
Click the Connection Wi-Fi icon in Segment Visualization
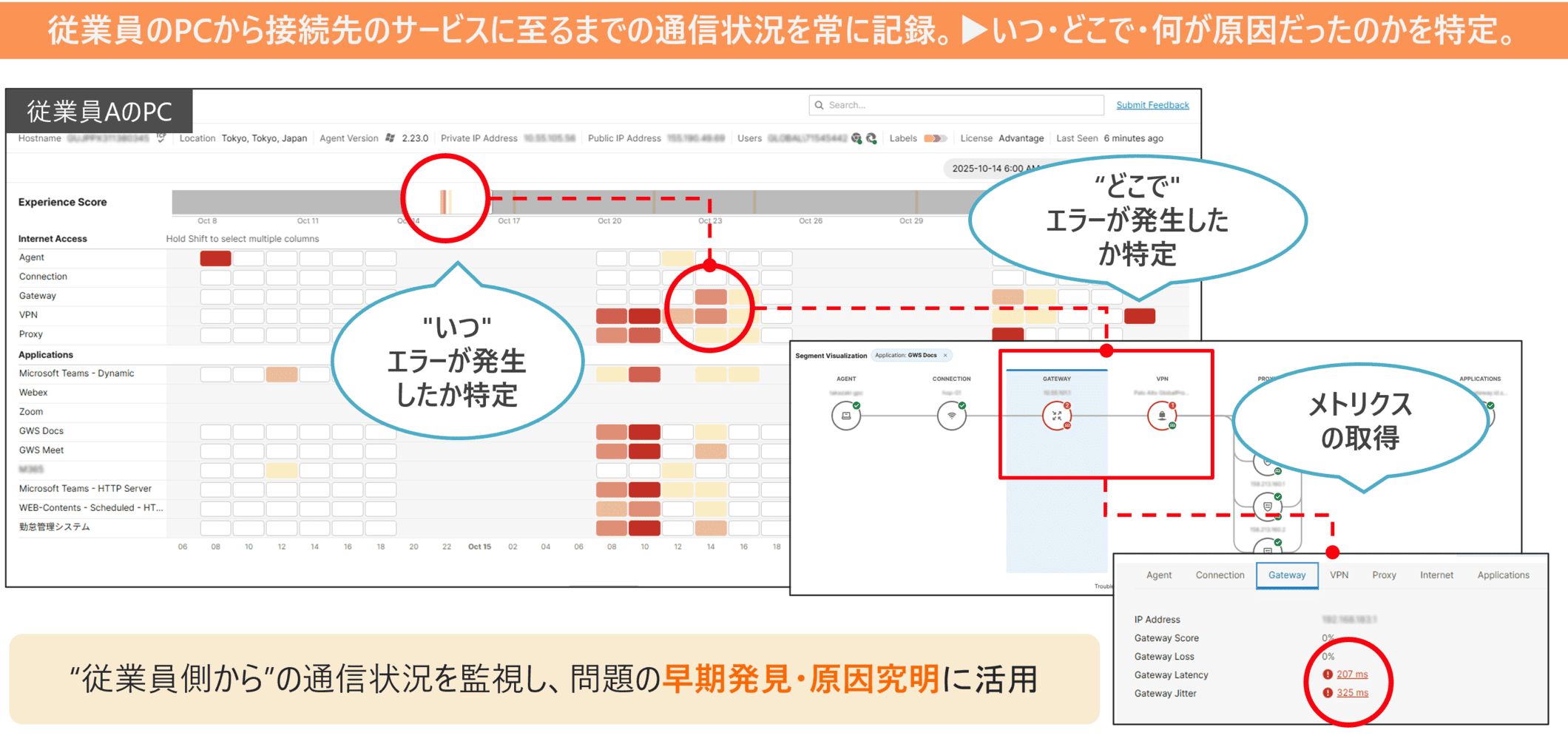pyautogui.click(x=951, y=416)
